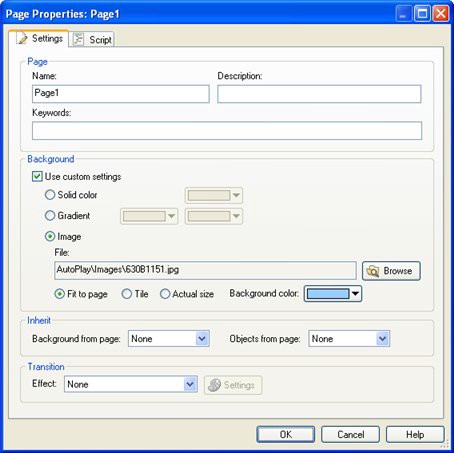Click the palette icon beside transition Settings

point(214,385)
